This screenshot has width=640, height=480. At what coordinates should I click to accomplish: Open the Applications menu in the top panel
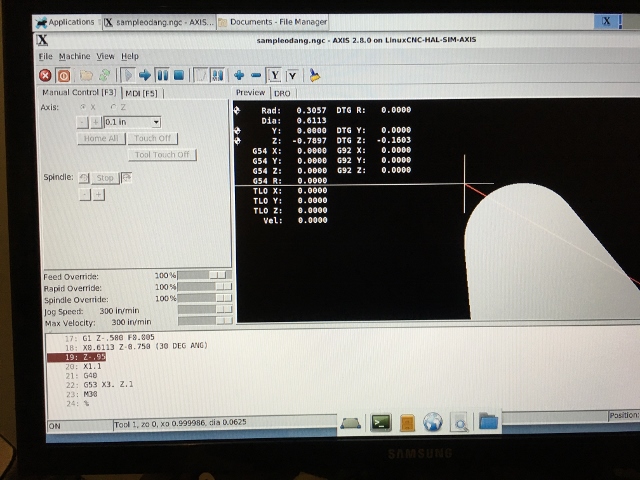(x=65, y=22)
